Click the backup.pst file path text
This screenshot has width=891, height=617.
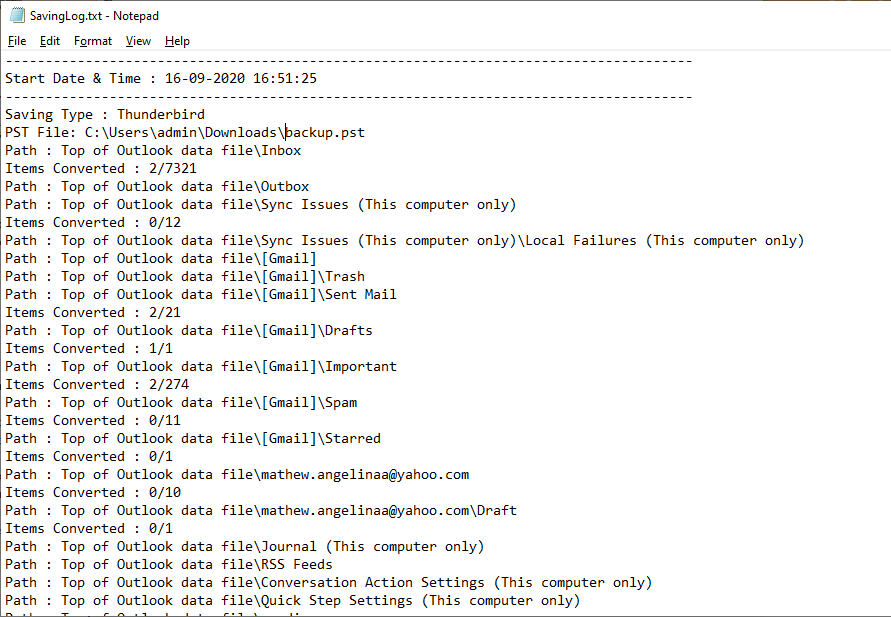pos(224,132)
